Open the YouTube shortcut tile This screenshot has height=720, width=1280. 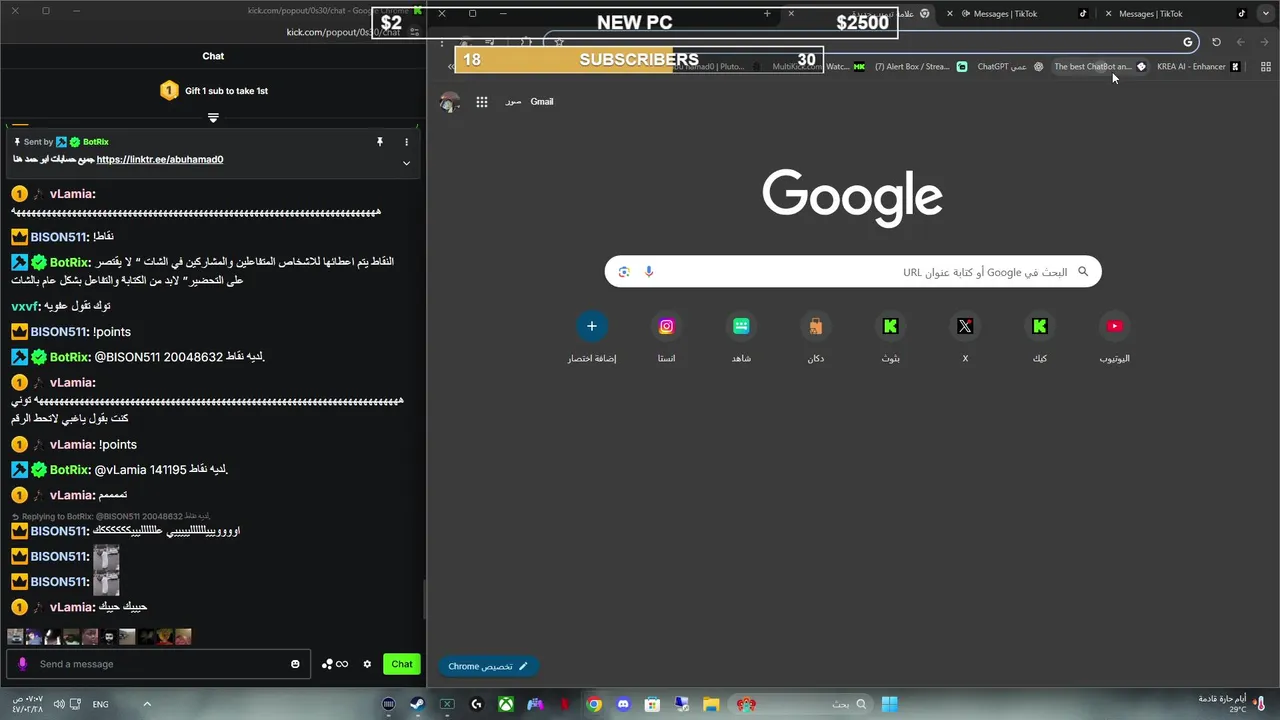pos(1114,337)
